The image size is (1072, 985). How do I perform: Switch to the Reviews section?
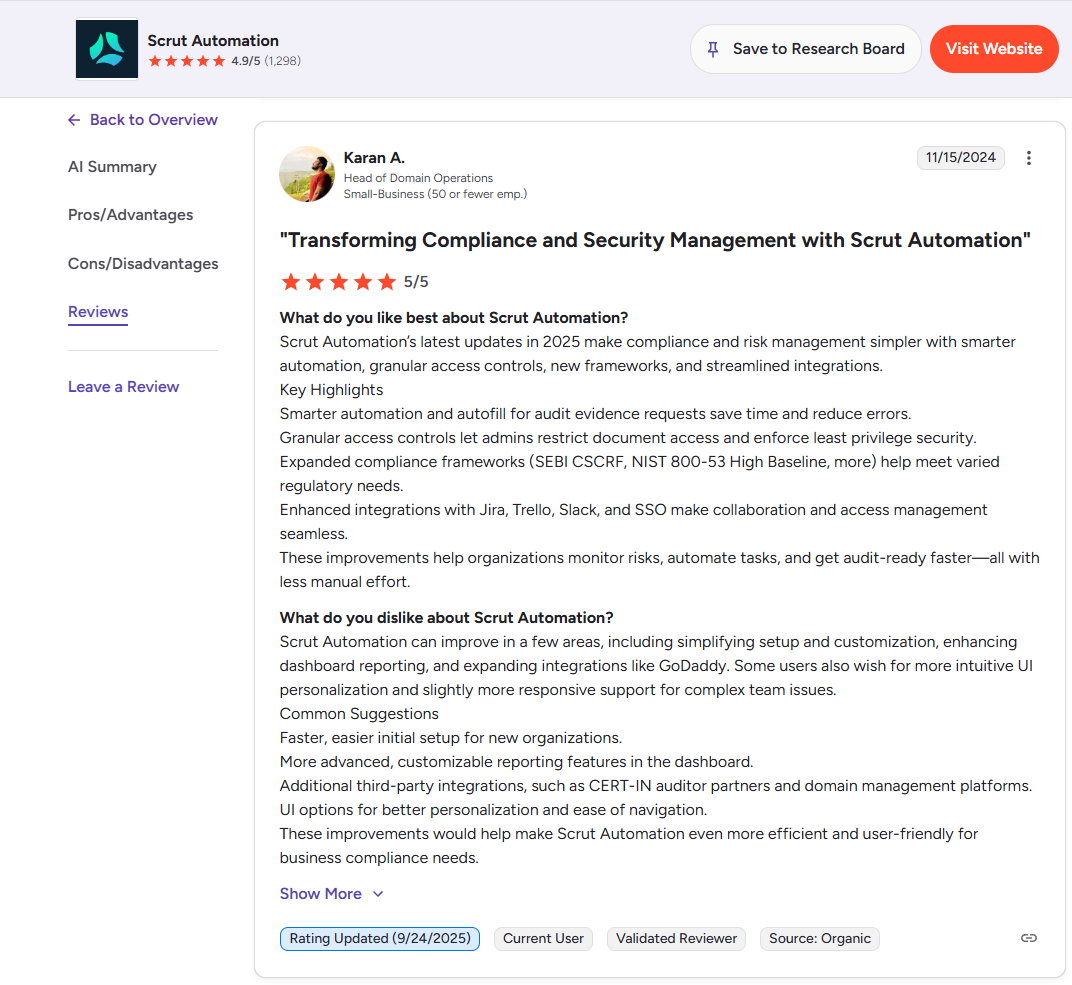(x=97, y=312)
